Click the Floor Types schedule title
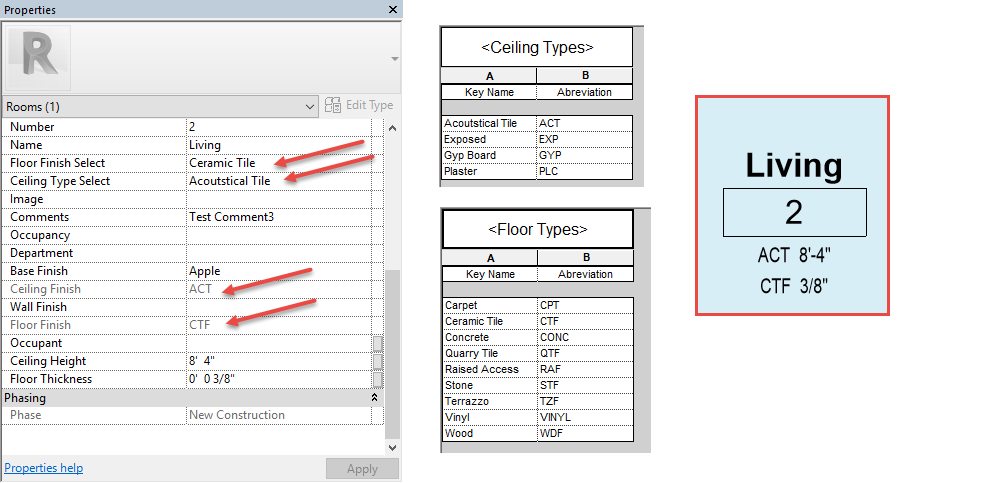 [x=538, y=229]
